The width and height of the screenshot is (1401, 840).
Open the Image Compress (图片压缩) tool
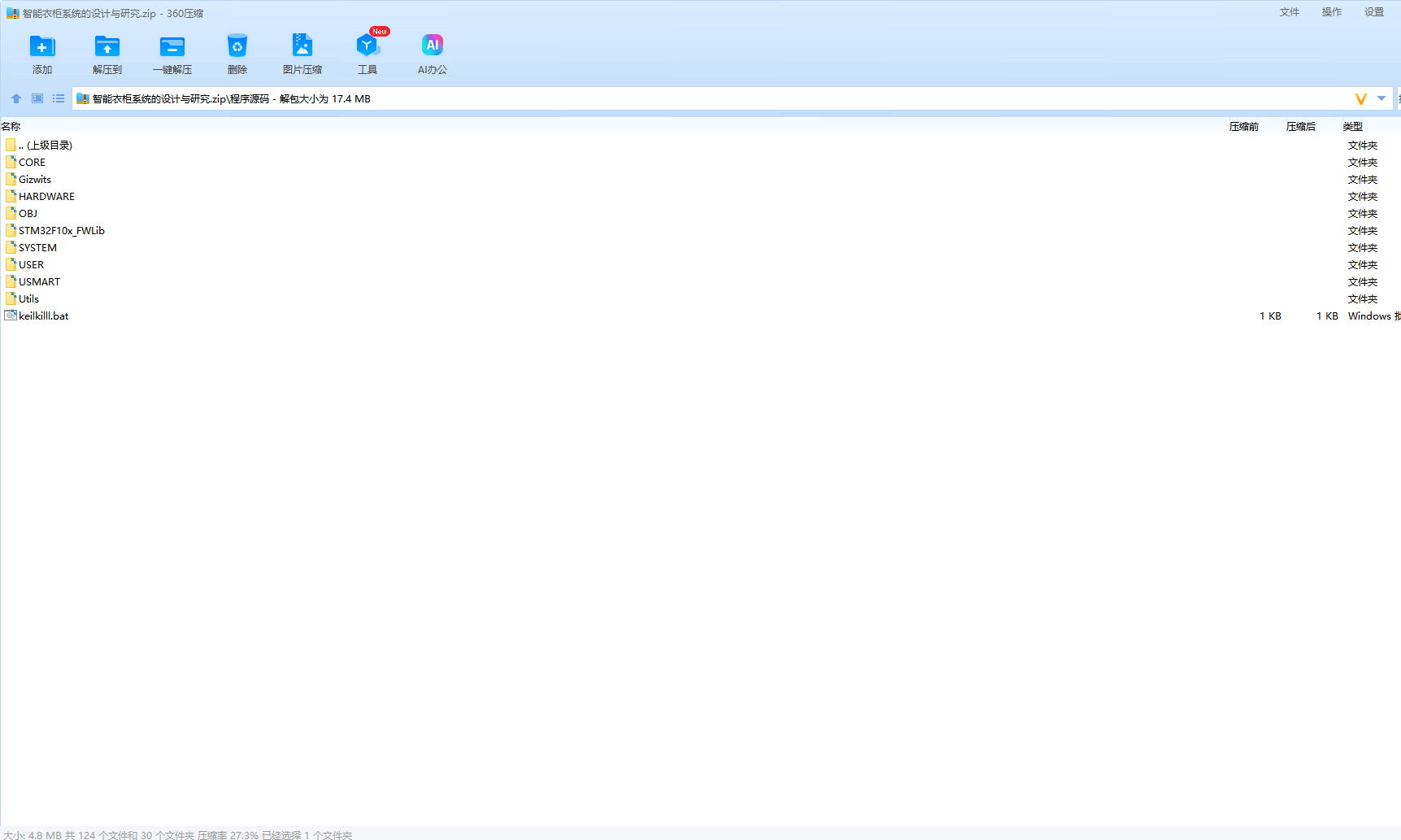[x=302, y=46]
